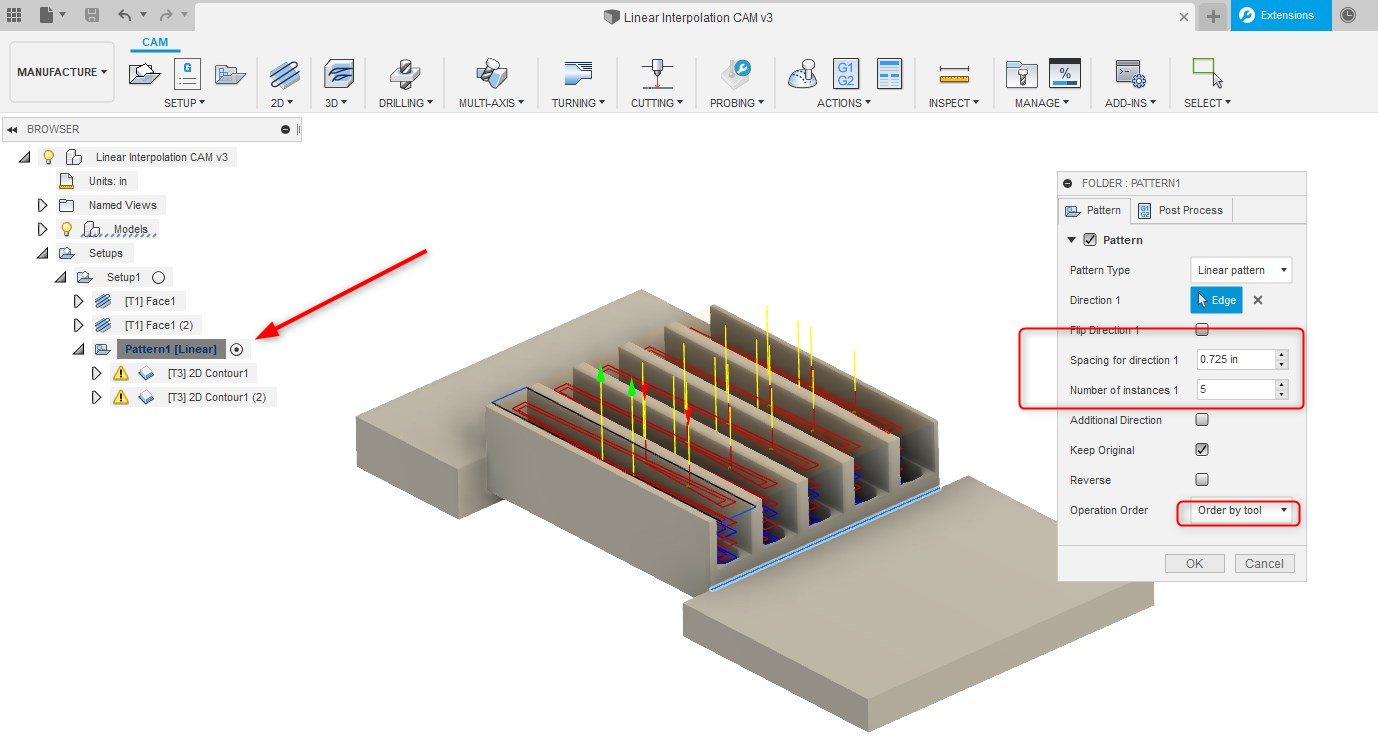The image size is (1378, 754).
Task: Create a New Setup from toolbar
Action: pos(144,74)
